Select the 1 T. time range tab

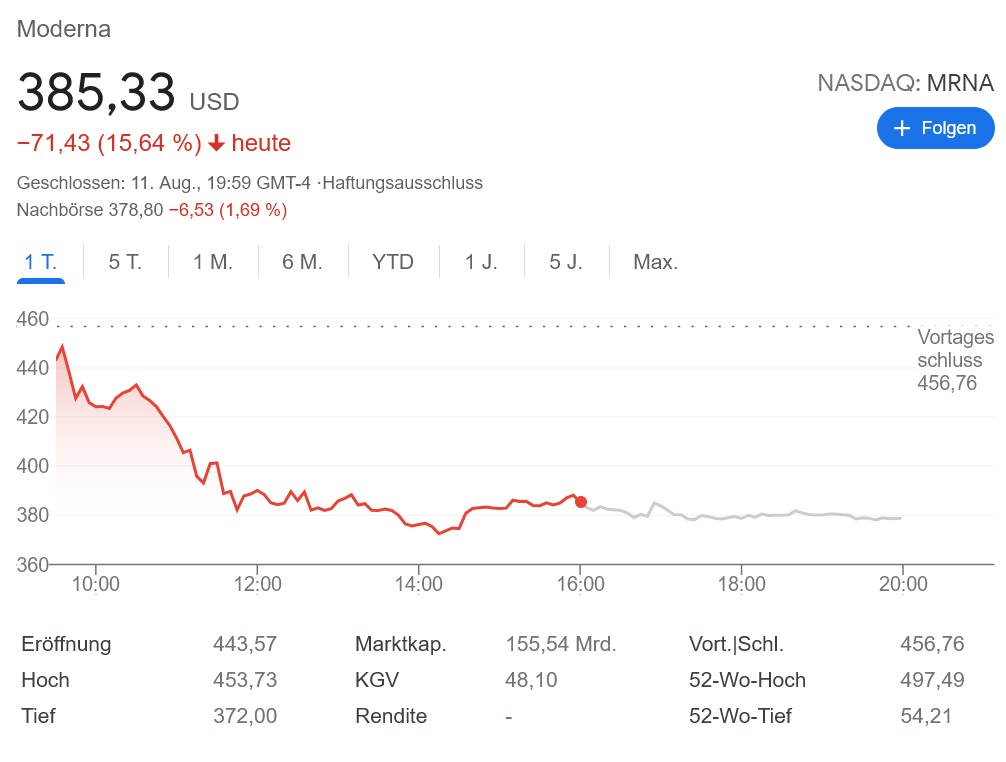click(41, 262)
